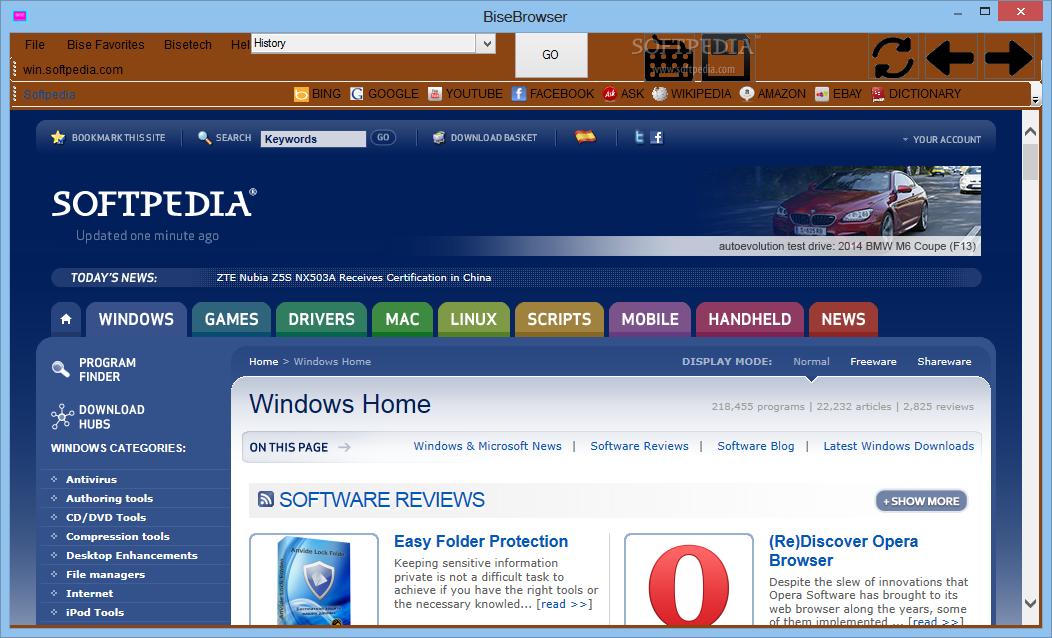Viewport: 1052px width, 638px height.
Task: Click the search magnifier icon
Action: click(x=205, y=138)
